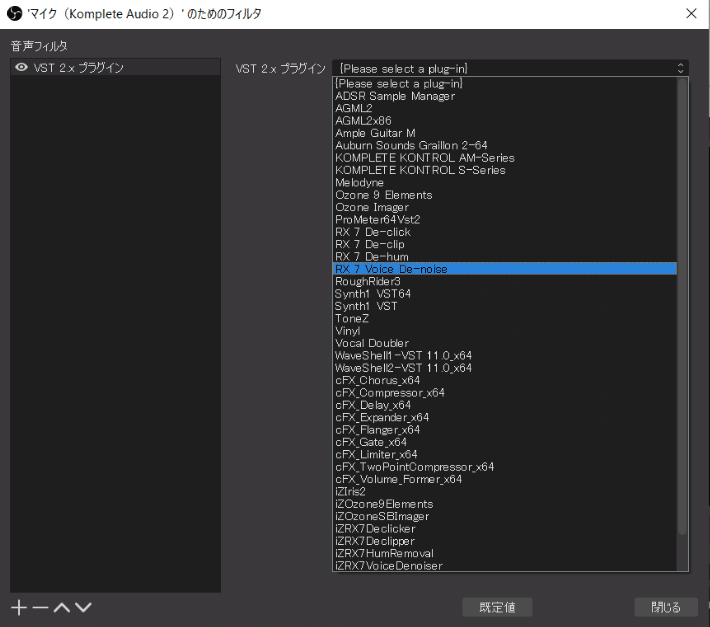Screen dimensions: 710x627
Task: Select WaveShell2-VST 11.0_x64
Action: (505, 368)
